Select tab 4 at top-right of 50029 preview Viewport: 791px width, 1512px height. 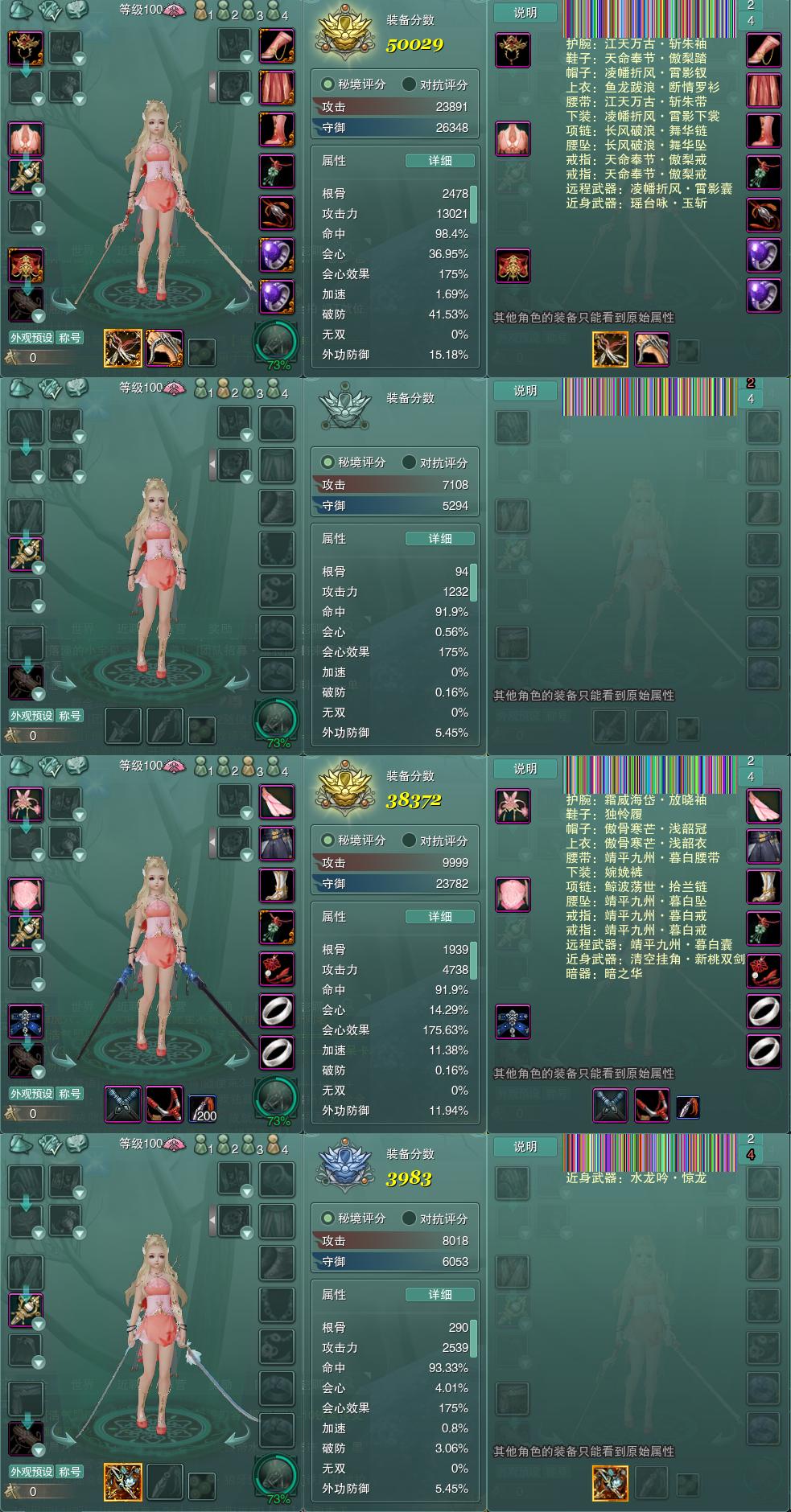tap(751, 21)
